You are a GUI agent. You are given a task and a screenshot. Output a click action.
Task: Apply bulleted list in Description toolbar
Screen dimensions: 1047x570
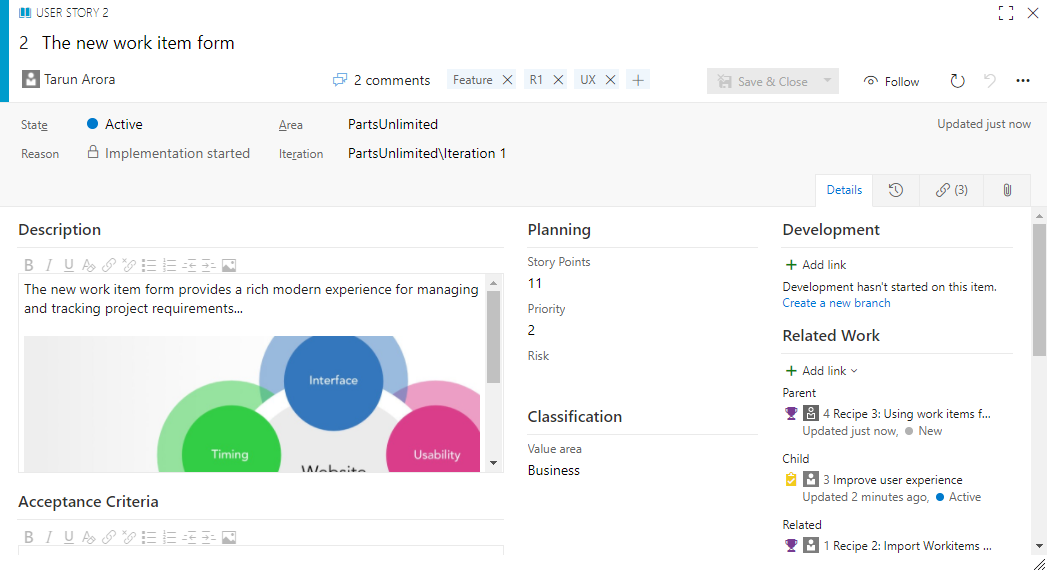click(149, 266)
